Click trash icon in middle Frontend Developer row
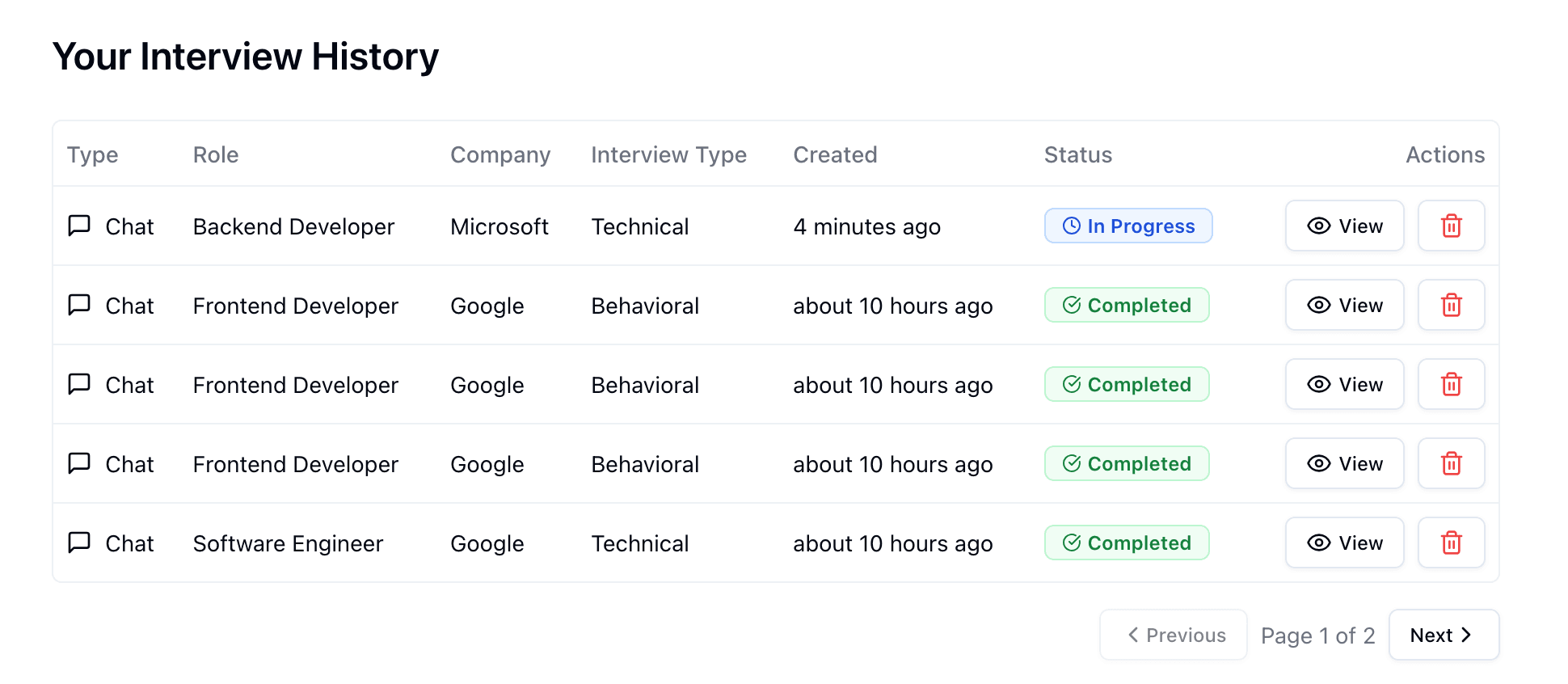 [1451, 384]
